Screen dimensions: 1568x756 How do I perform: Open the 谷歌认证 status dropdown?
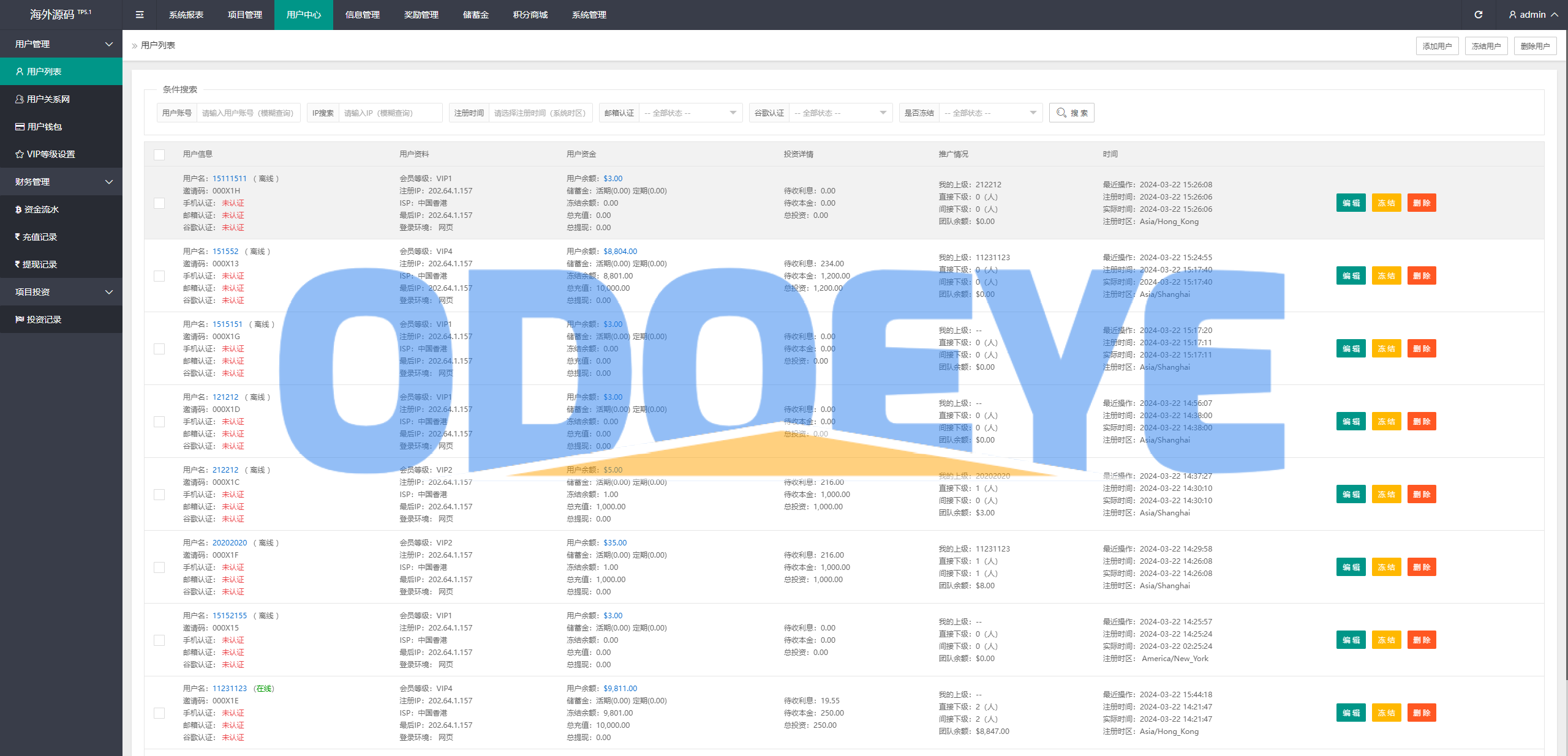pyautogui.click(x=840, y=113)
